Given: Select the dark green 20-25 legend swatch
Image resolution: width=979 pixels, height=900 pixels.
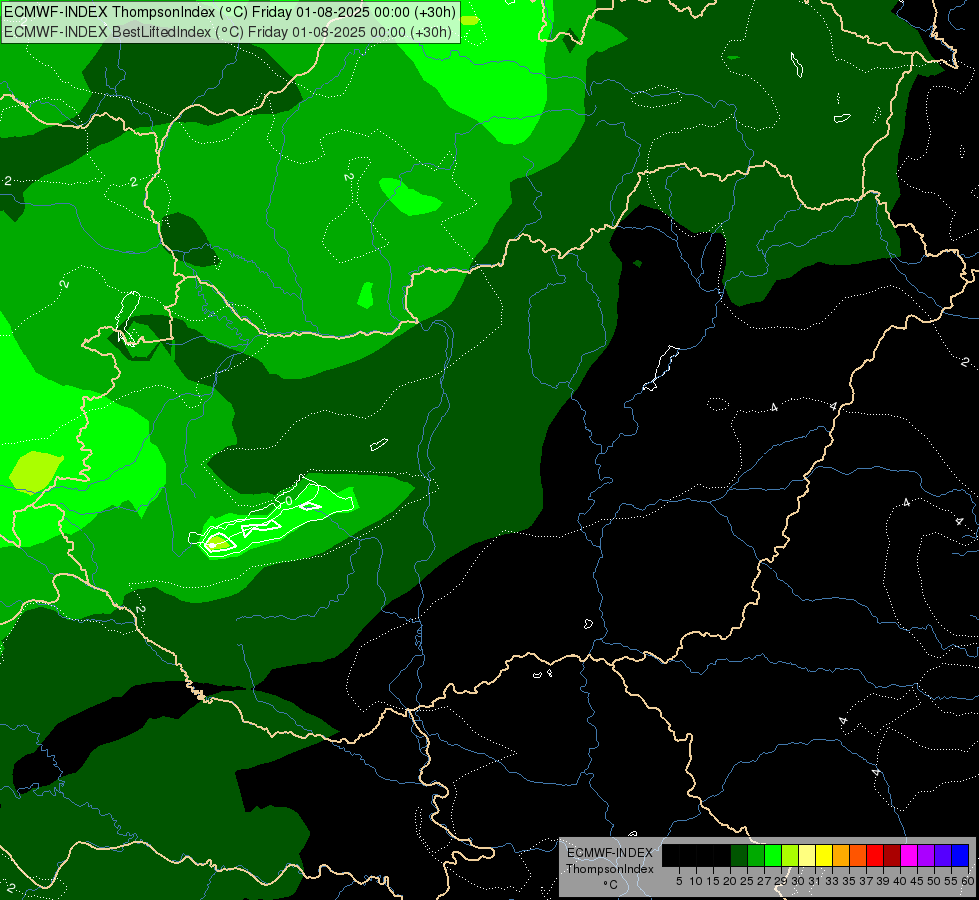Looking at the screenshot, I should (739, 855).
